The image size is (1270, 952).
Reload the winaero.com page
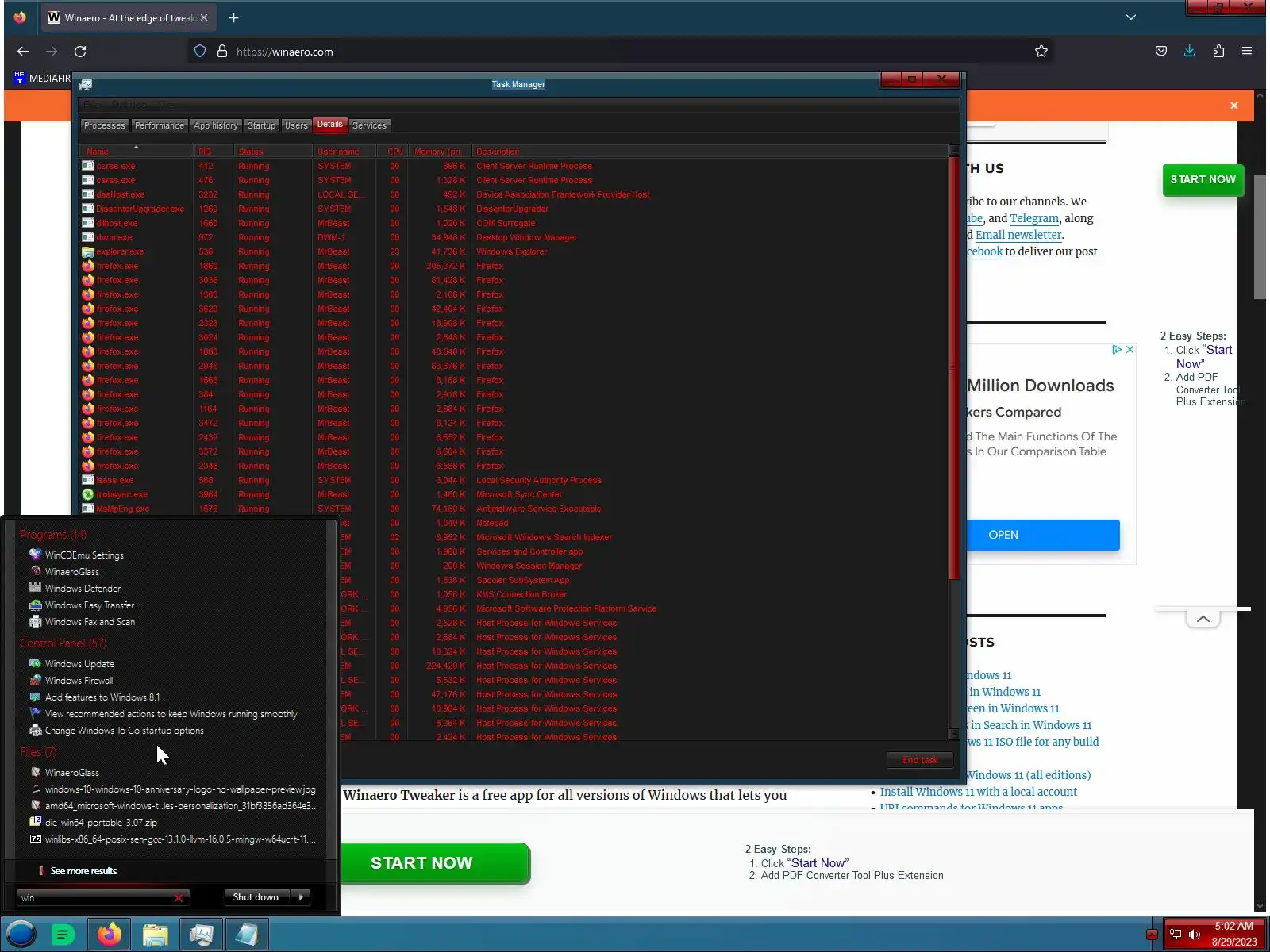tap(80, 52)
